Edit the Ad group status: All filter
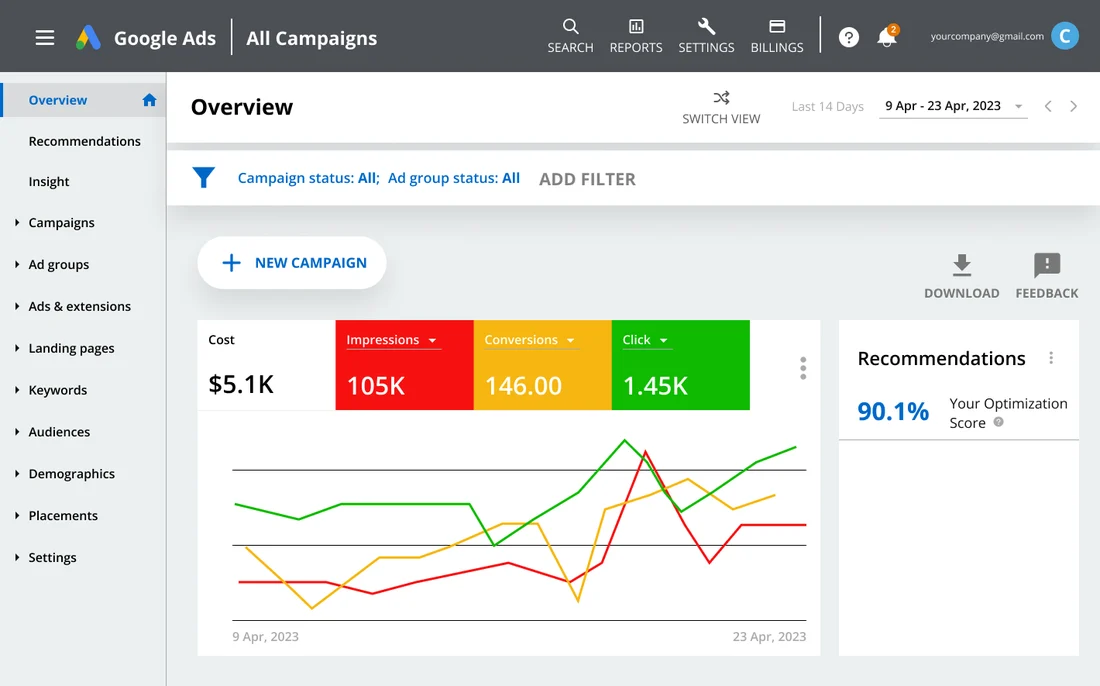Screen dimensions: 1100x686 454,178
